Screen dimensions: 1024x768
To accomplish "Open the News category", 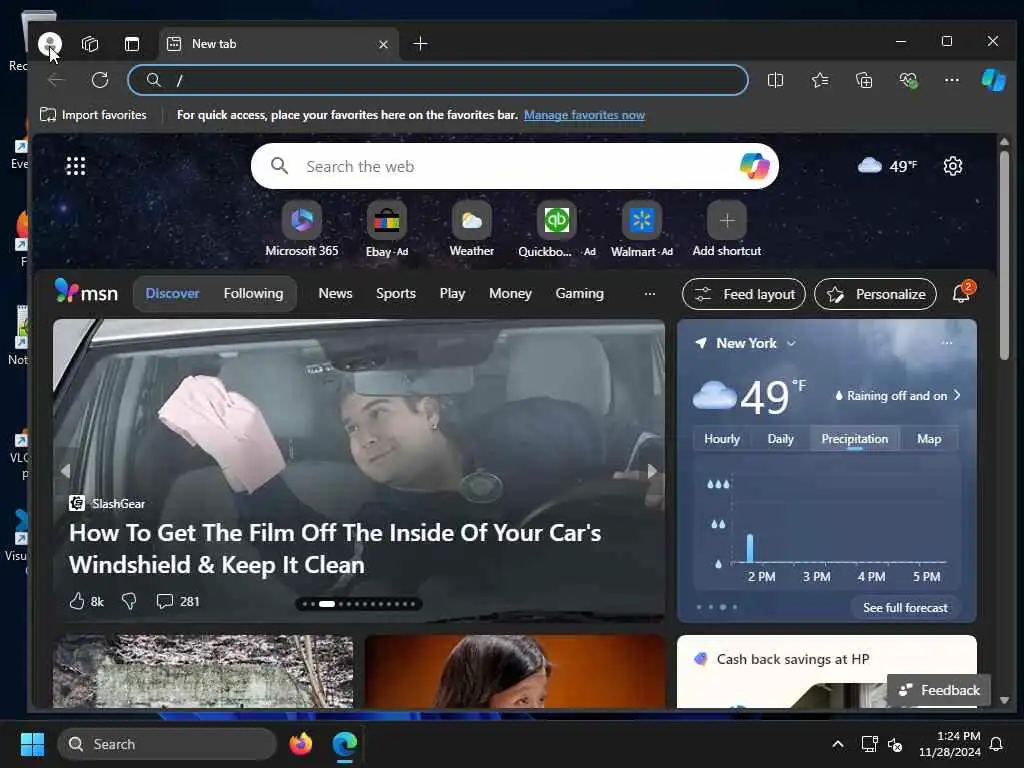I will click(x=335, y=294).
